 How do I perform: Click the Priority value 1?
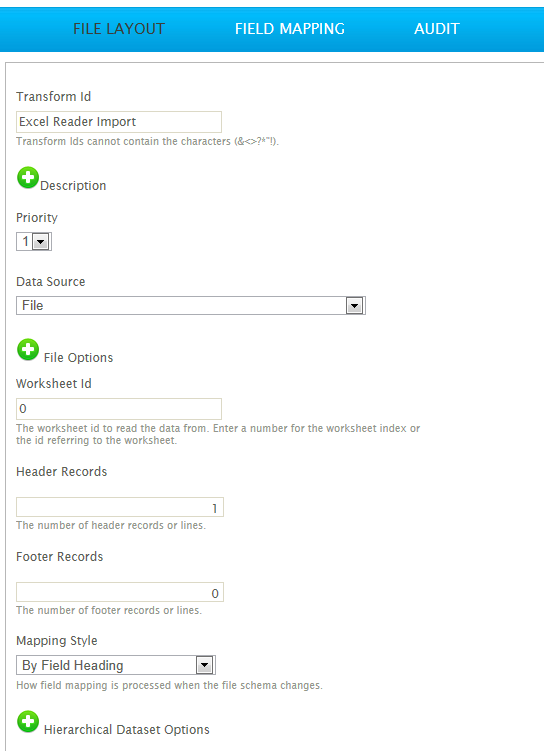[x=25, y=241]
